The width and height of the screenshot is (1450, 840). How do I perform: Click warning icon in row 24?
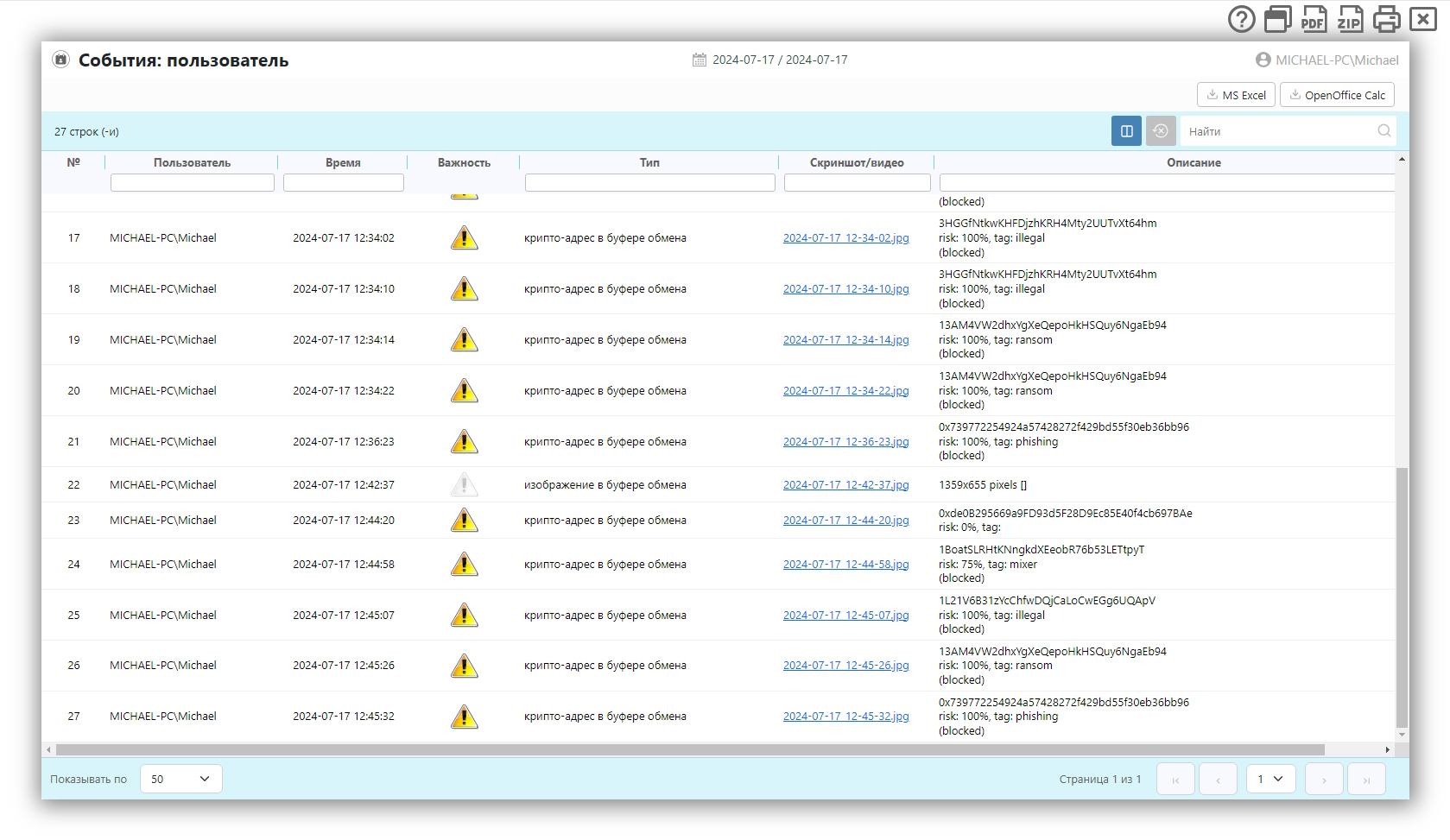pyautogui.click(x=464, y=564)
